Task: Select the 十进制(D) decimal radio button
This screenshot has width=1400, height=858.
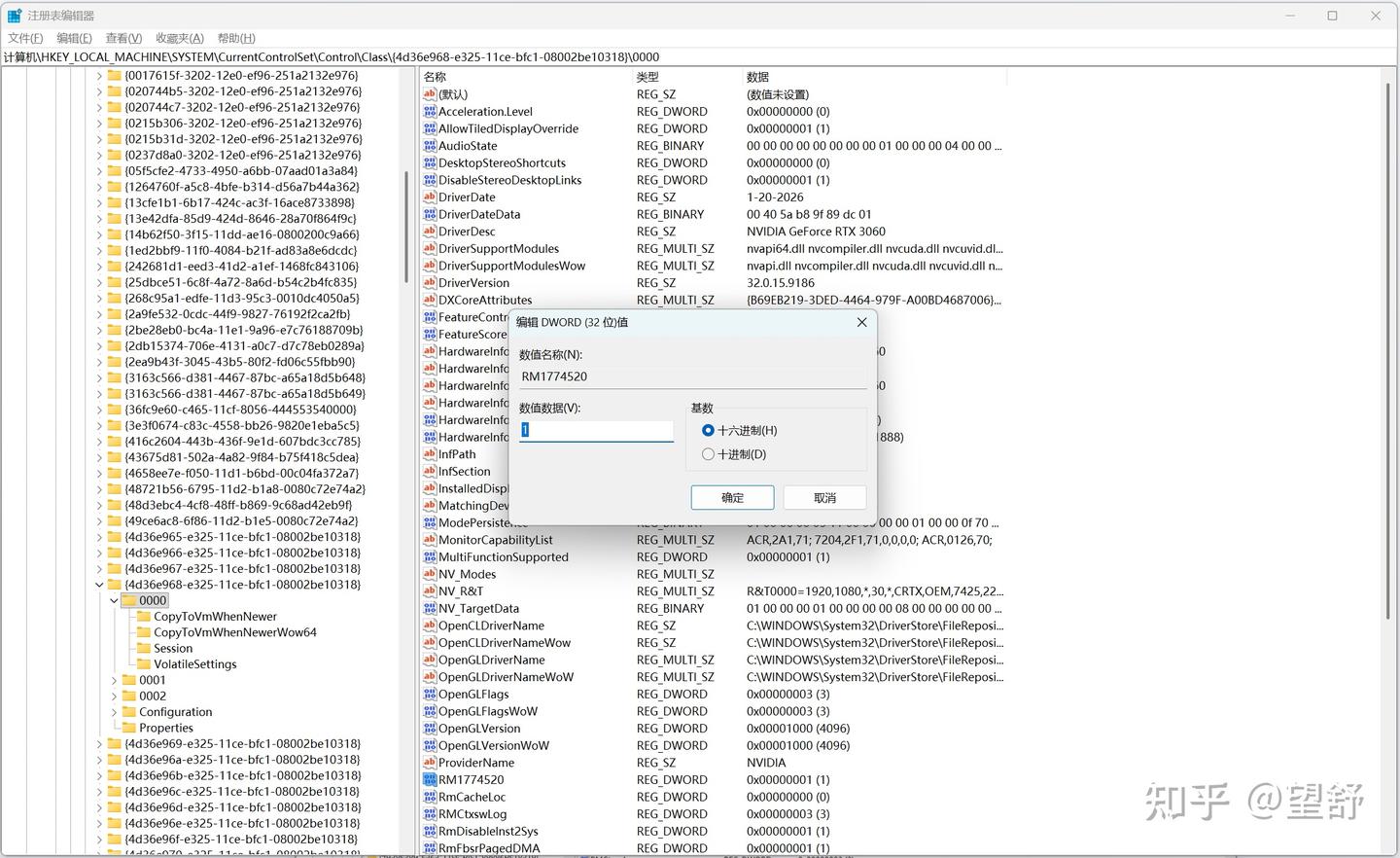Action: tap(708, 454)
